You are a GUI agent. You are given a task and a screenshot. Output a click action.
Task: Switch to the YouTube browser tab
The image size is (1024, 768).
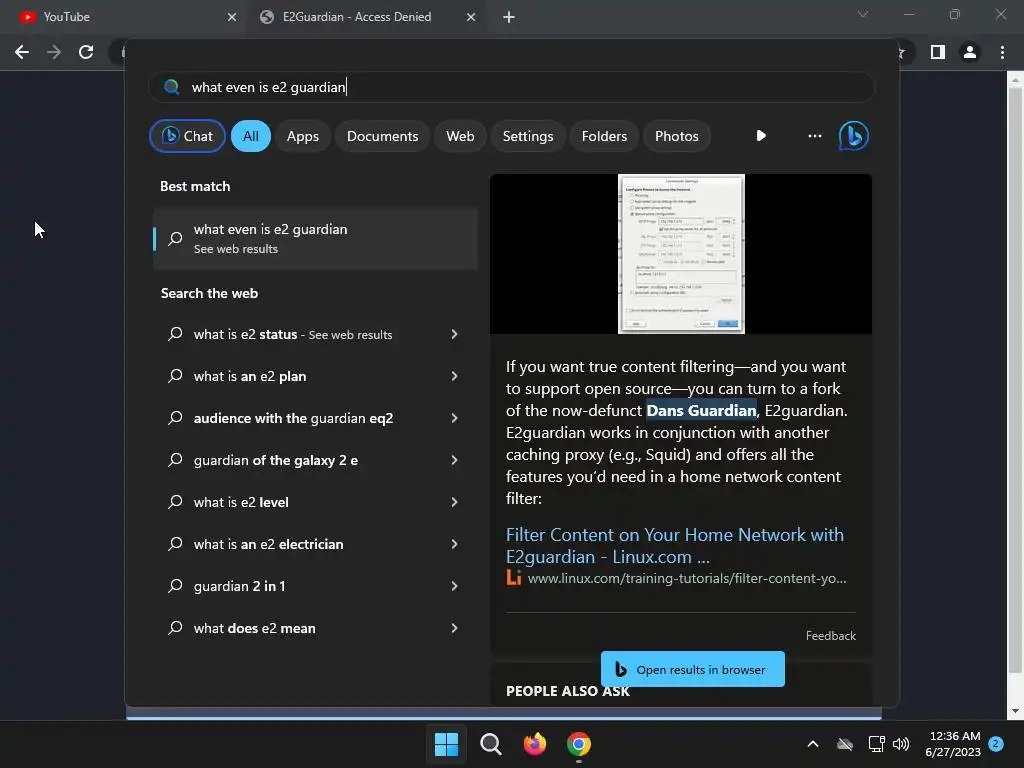coord(123,17)
